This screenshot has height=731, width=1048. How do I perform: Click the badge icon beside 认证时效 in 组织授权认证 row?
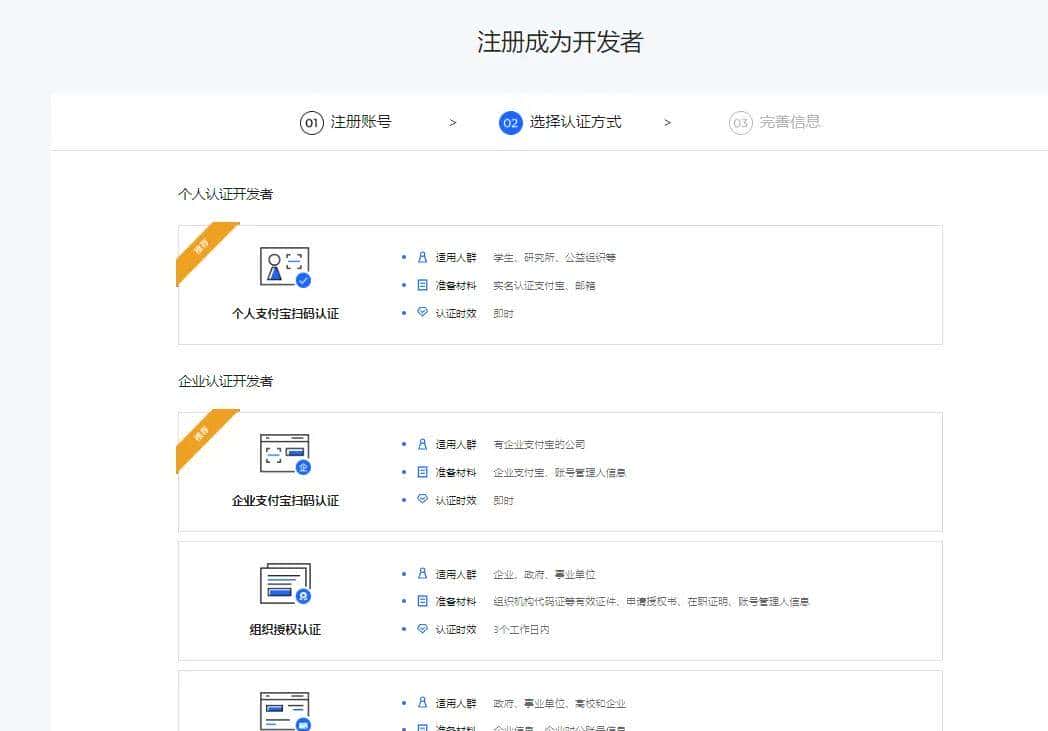[x=421, y=629]
